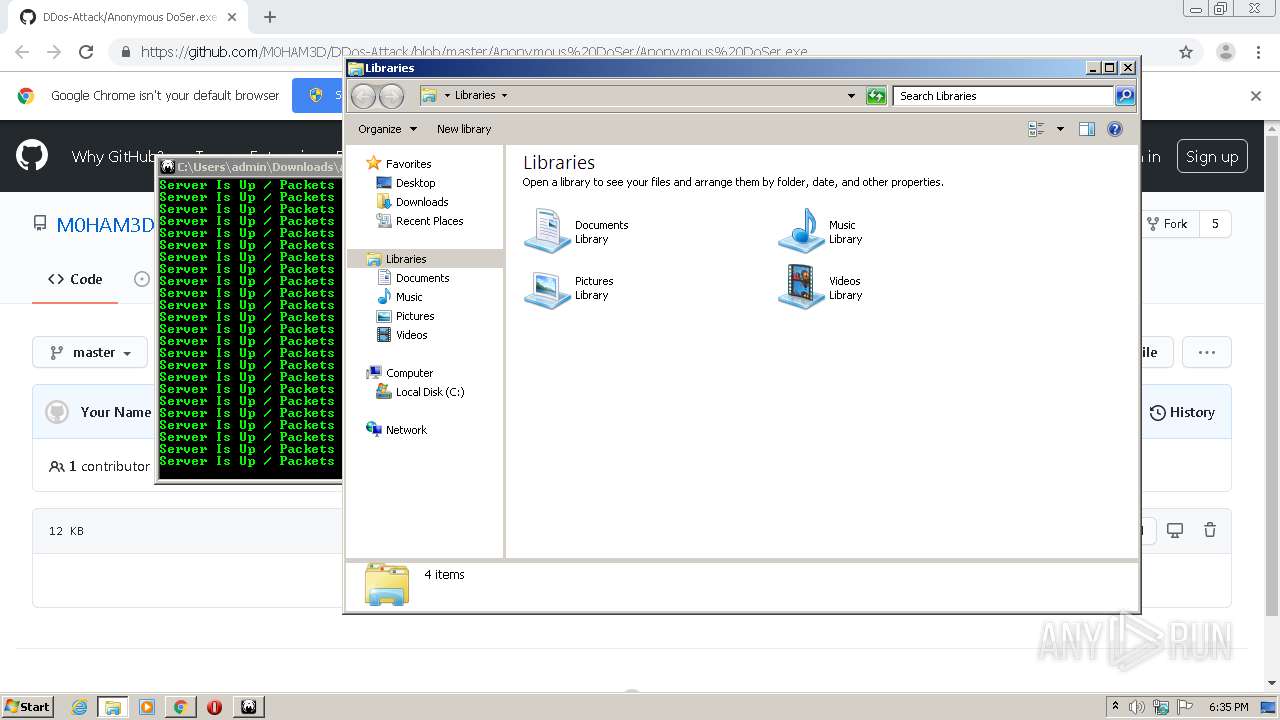
Task: Click the DDos-Attack Chrome tab
Action: click(x=130, y=17)
